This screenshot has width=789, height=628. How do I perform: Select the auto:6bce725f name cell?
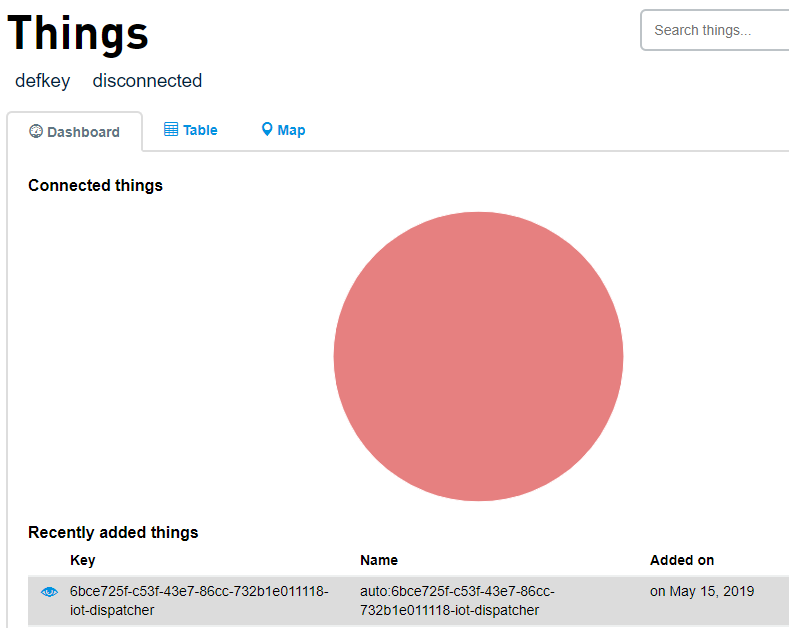pyautogui.click(x=457, y=600)
